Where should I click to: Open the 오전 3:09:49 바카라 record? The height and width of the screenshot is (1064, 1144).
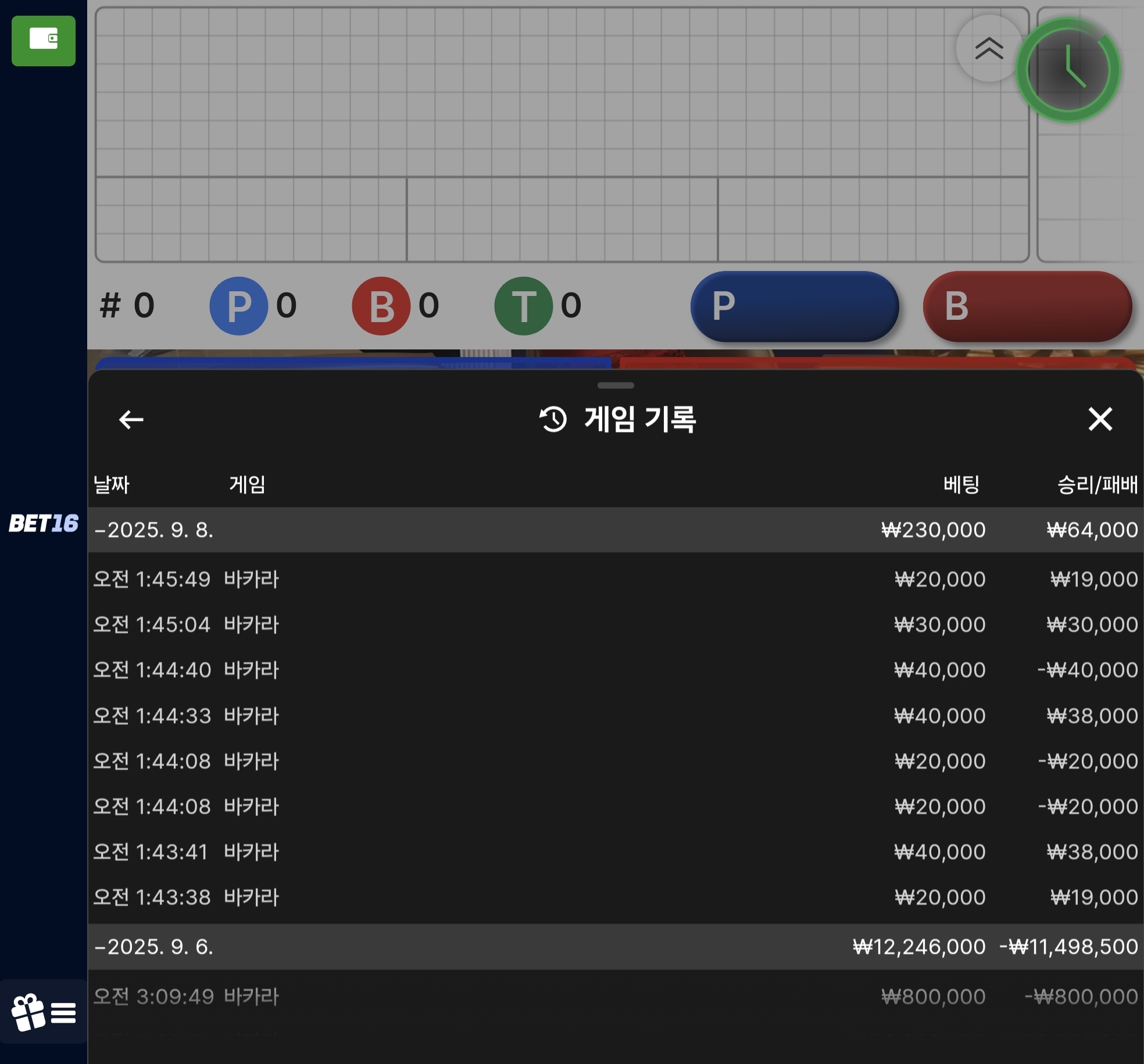click(x=616, y=997)
